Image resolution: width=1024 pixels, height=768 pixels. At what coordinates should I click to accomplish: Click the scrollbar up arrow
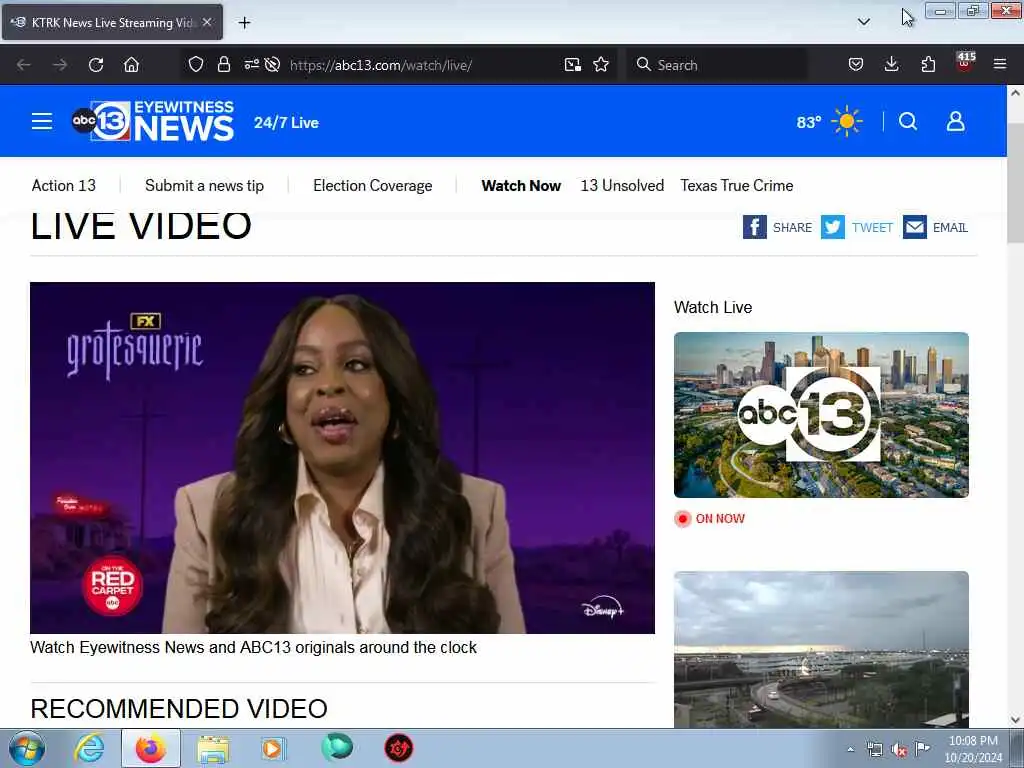point(1015,93)
